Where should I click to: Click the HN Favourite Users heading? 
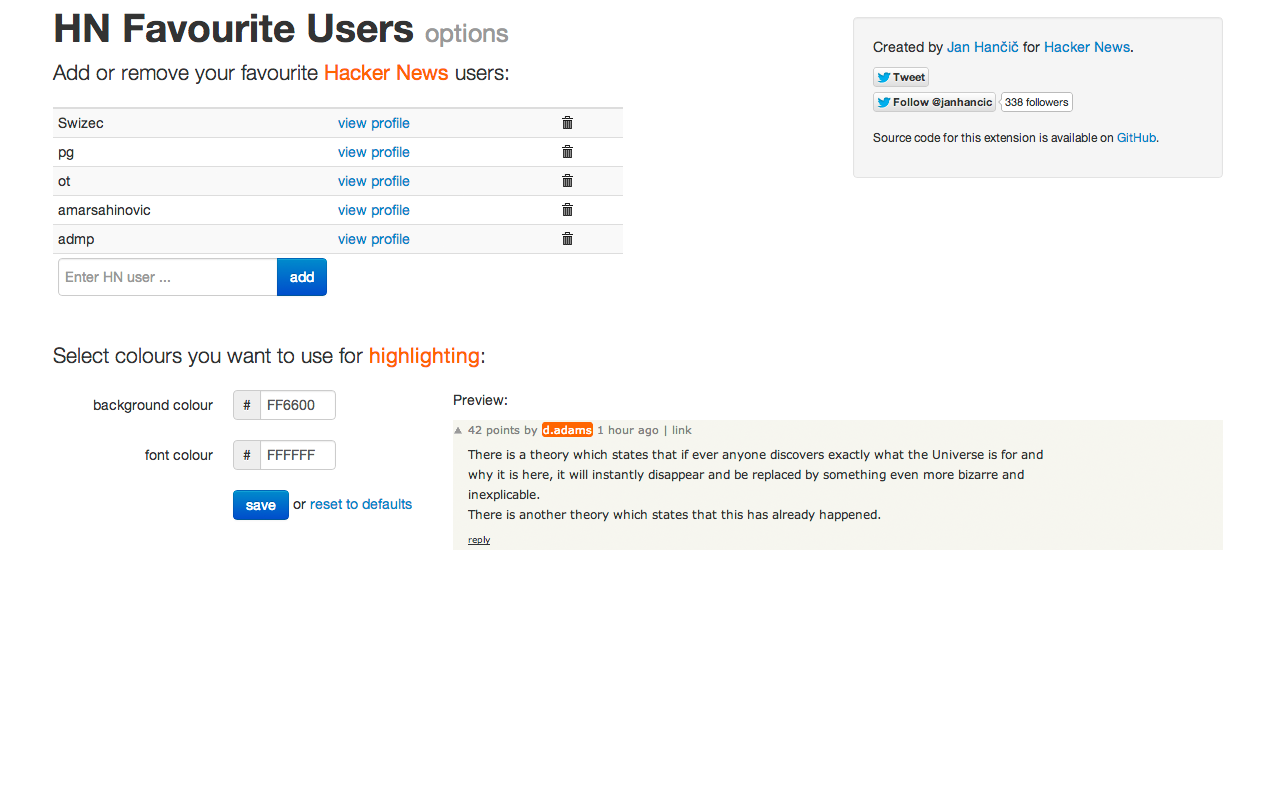point(233,29)
